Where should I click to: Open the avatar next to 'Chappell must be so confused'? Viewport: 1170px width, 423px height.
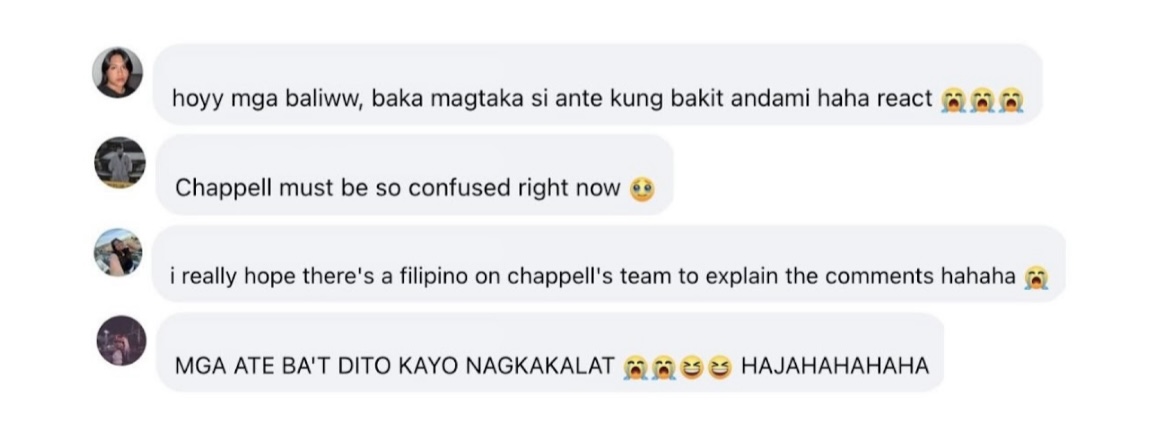tap(120, 162)
